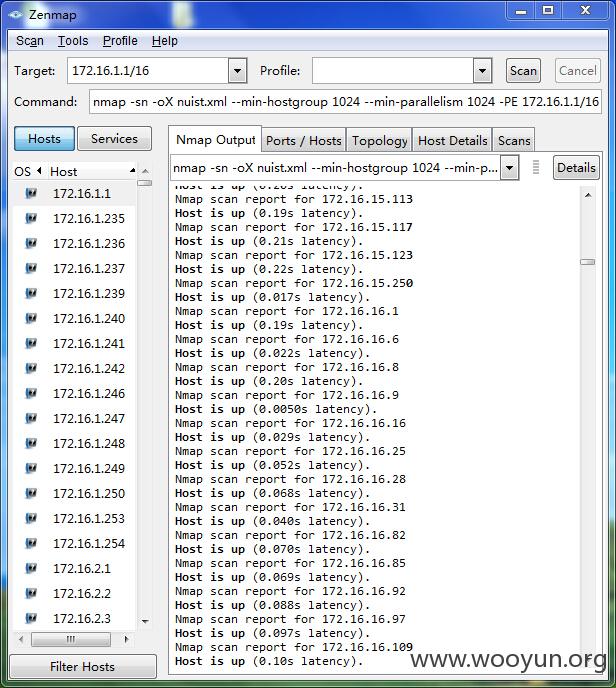The image size is (616, 688).
Task: Switch to the Nmap Output tab
Action: click(215, 140)
